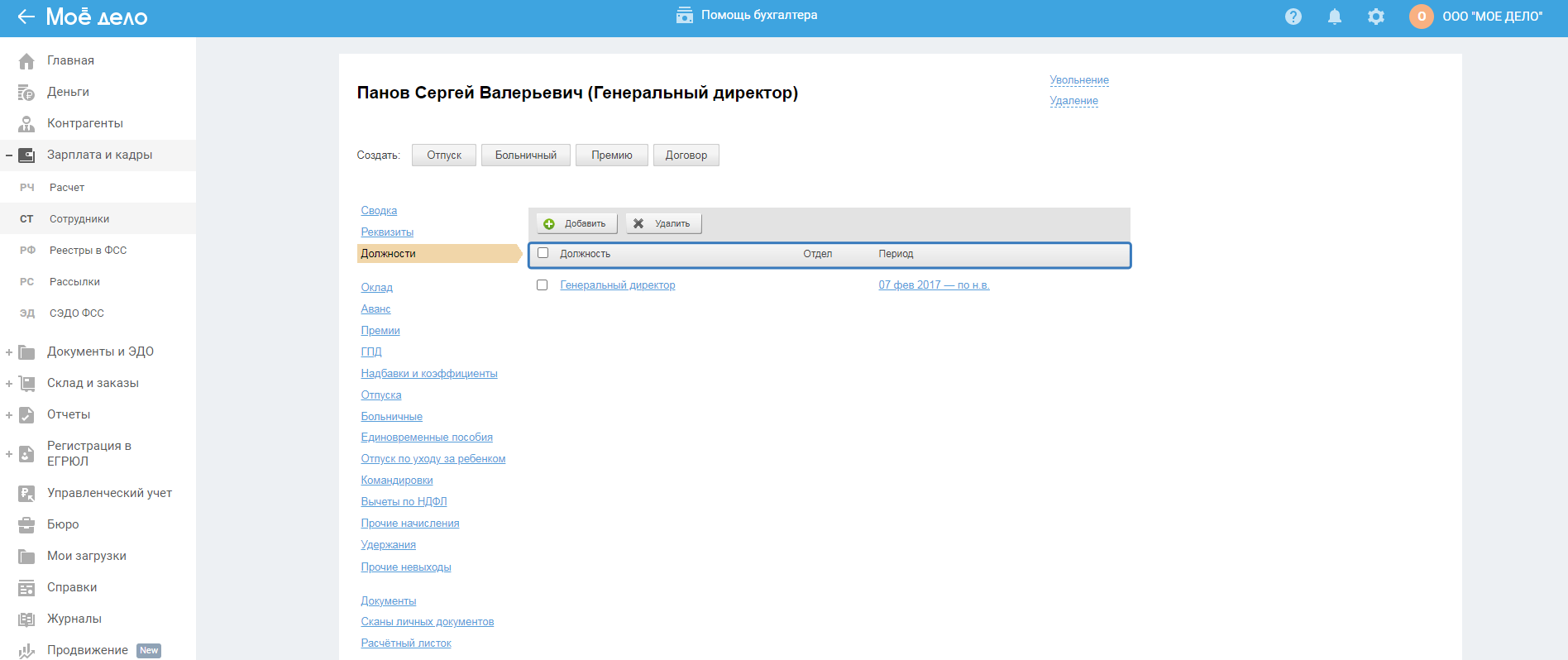The width and height of the screenshot is (1568, 660).
Task: Check the Генеральный директор row checkbox
Action: pos(543,285)
